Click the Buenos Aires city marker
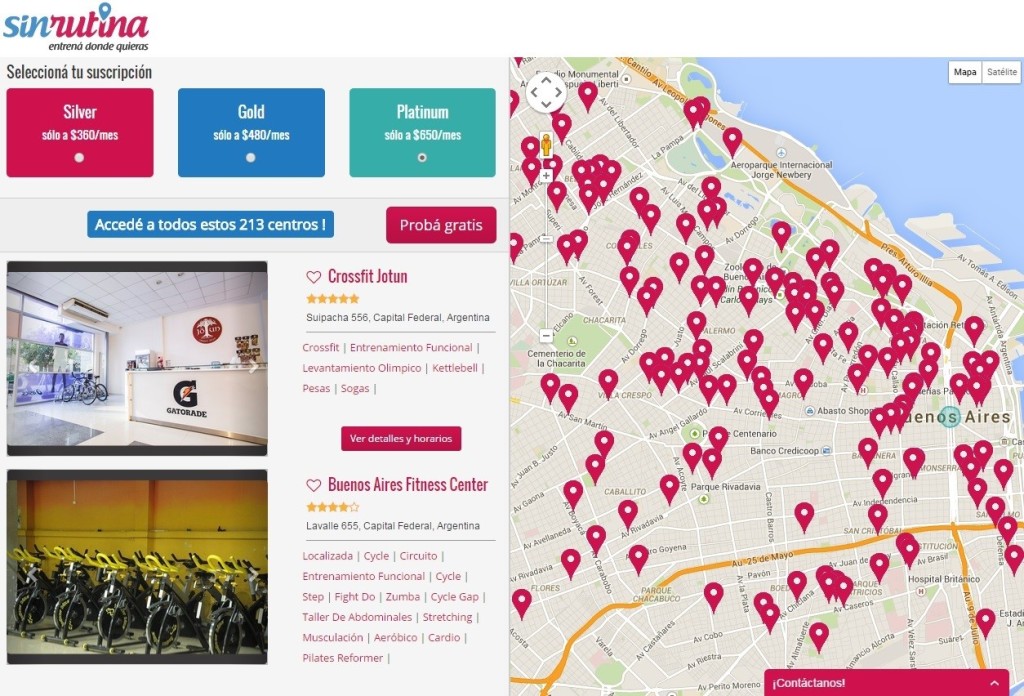 coord(950,417)
